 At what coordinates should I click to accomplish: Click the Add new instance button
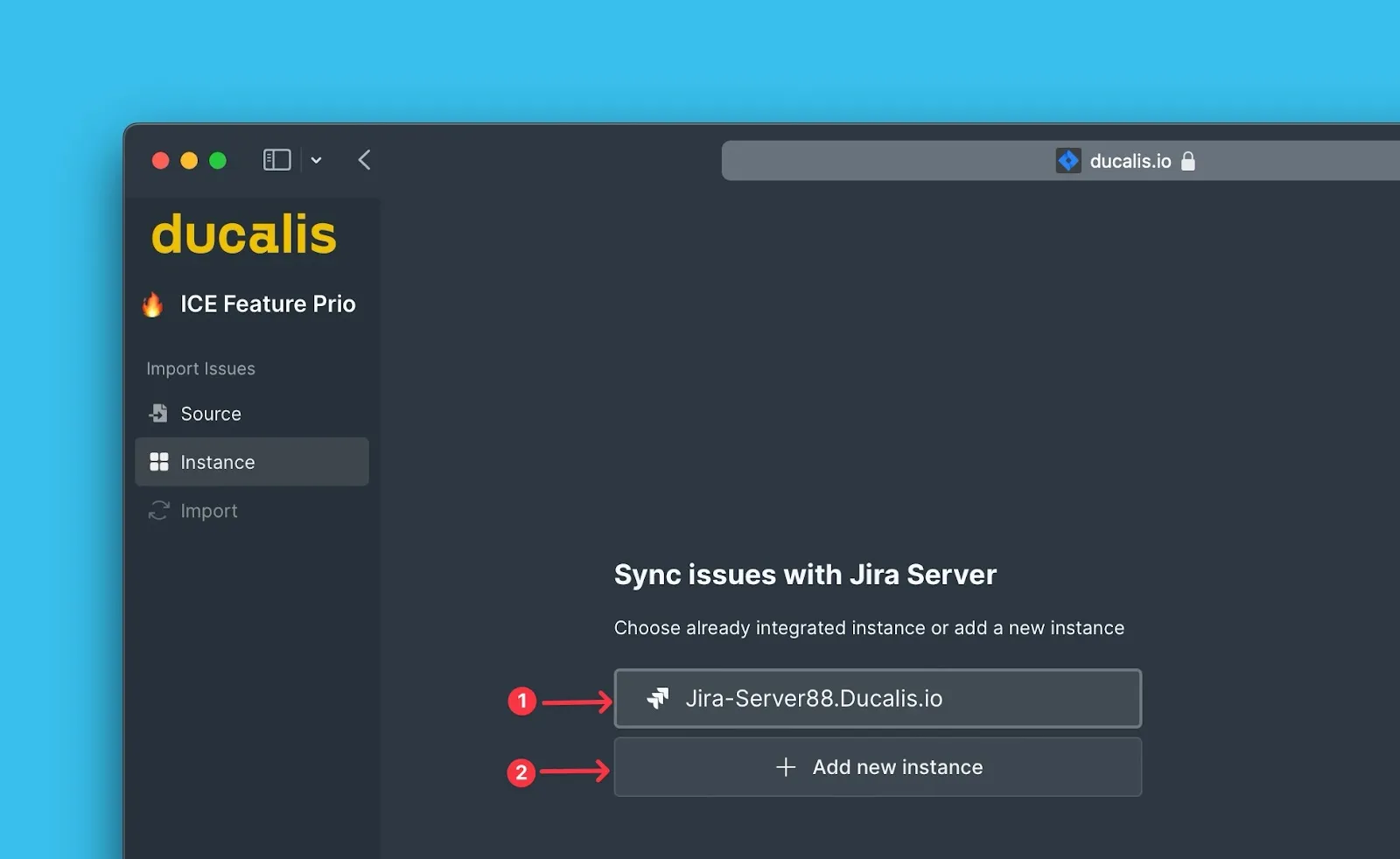878,767
